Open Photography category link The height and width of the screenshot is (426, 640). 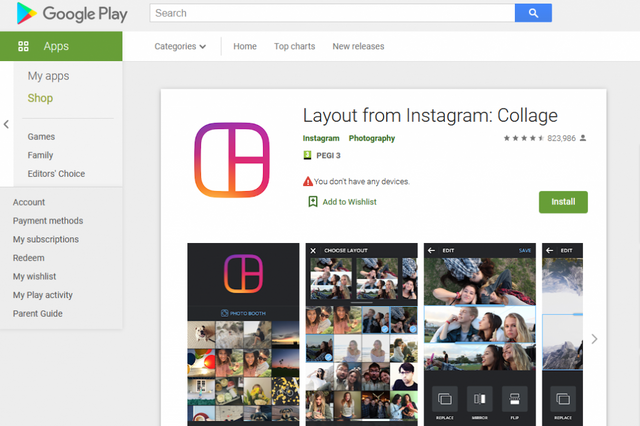(372, 138)
